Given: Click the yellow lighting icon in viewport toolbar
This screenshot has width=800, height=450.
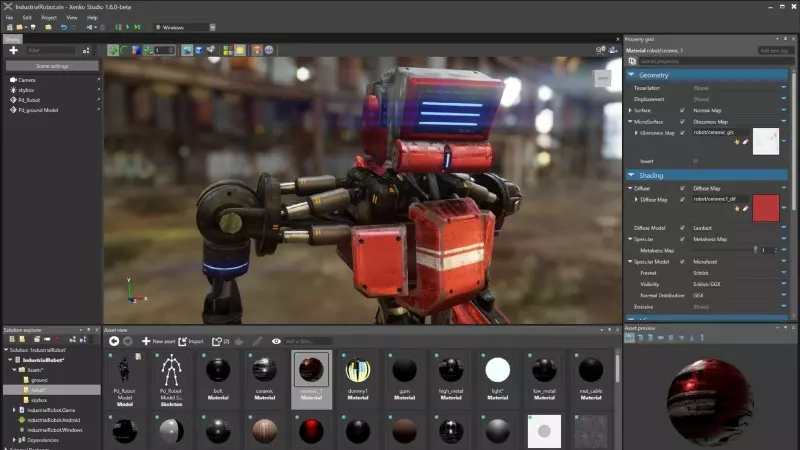Looking at the screenshot, I should coord(239,50).
